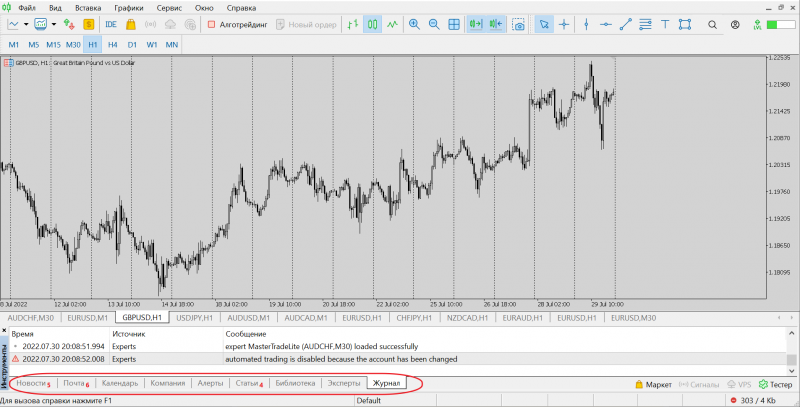Viewport: 800px width, 407px height.
Task: Click the Маркет button in toolbox
Action: click(654, 385)
